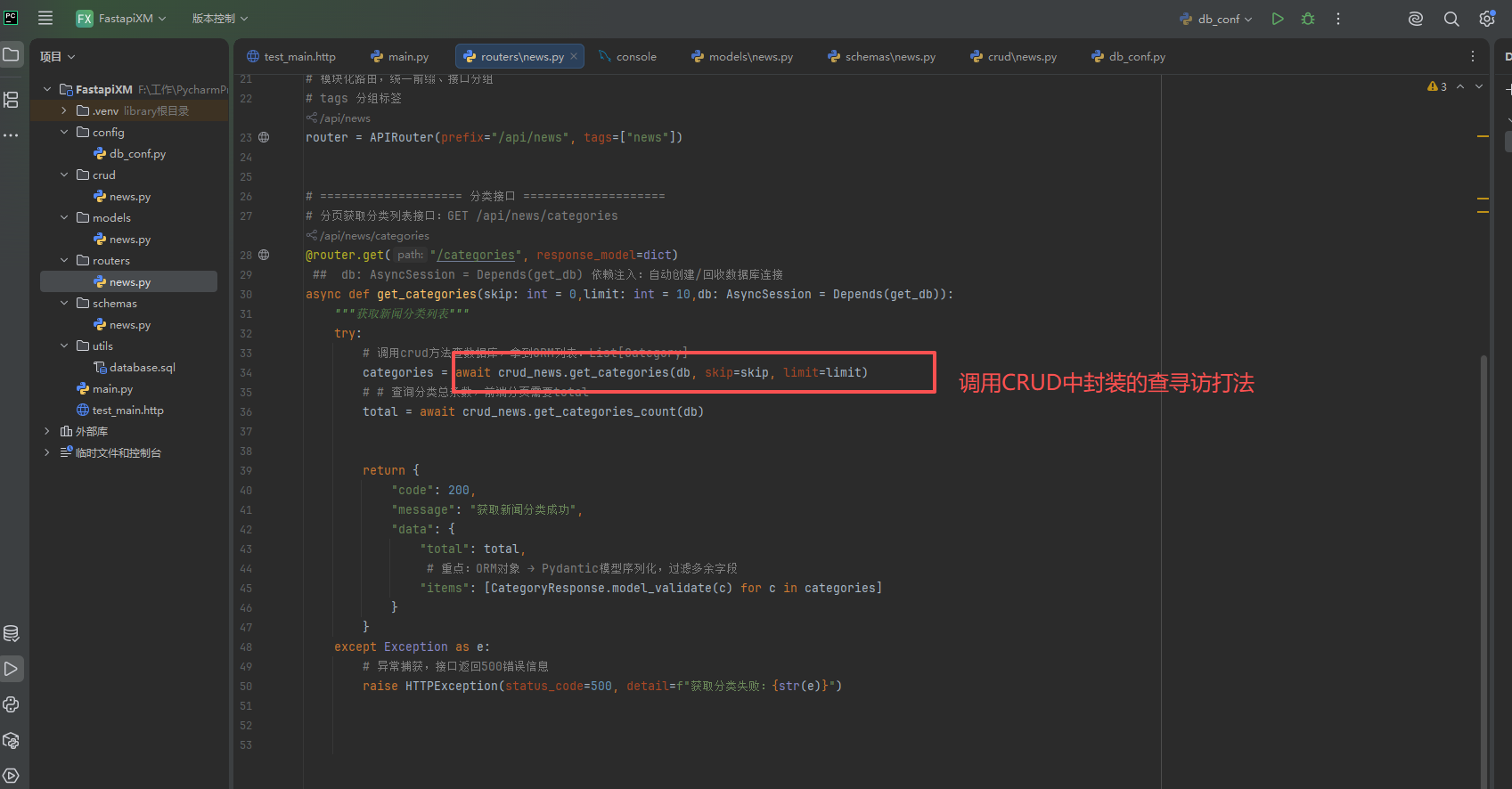1512x789 pixels.
Task: Click the "/categories" path string link
Action: point(476,255)
